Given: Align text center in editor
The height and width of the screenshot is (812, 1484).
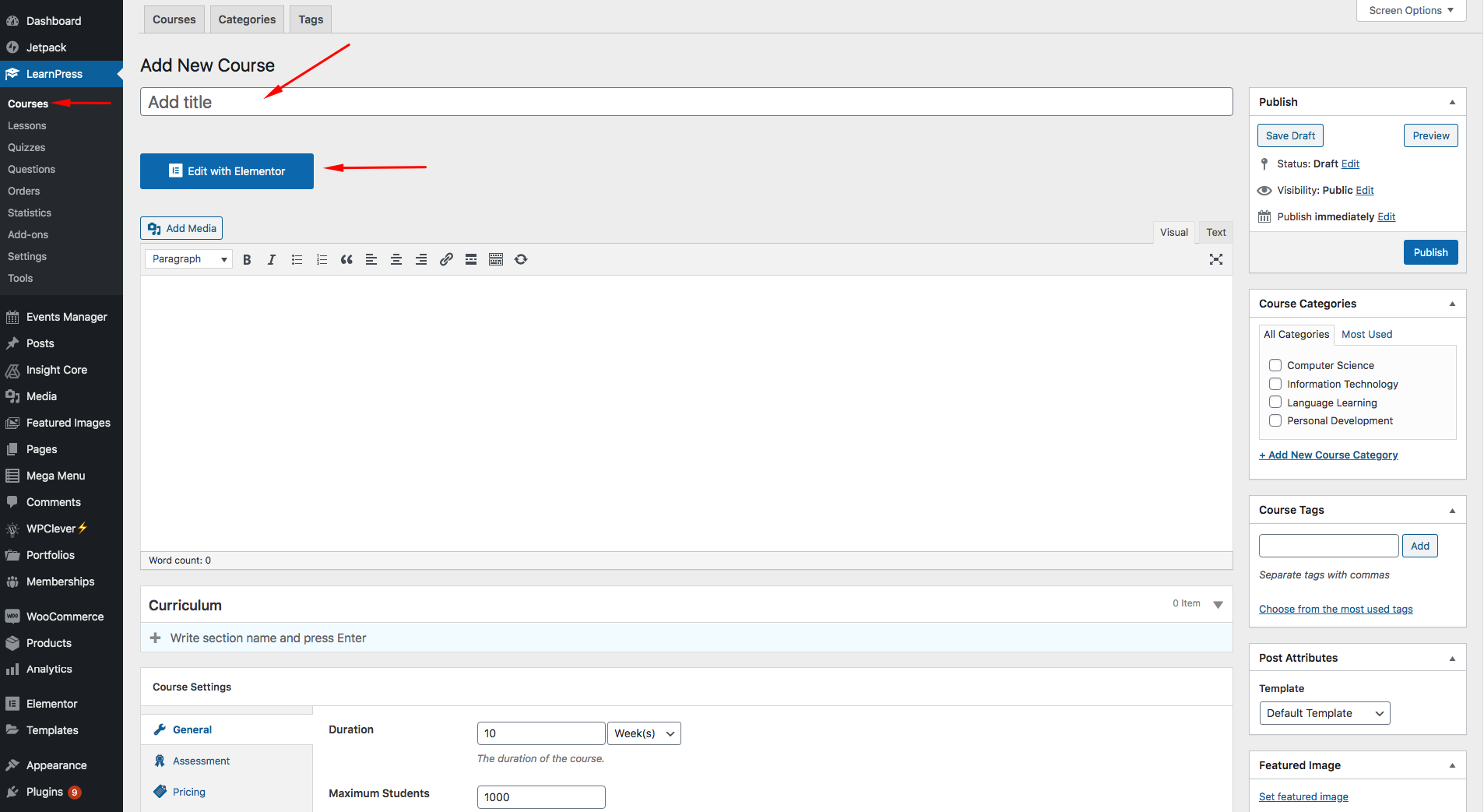Looking at the screenshot, I should [x=396, y=259].
